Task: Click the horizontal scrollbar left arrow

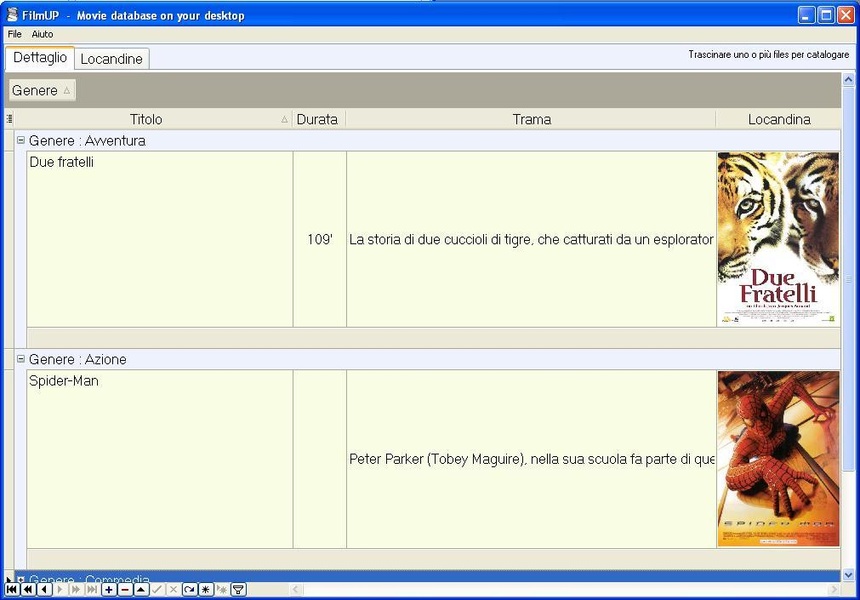Action: pyautogui.click(x=296, y=590)
